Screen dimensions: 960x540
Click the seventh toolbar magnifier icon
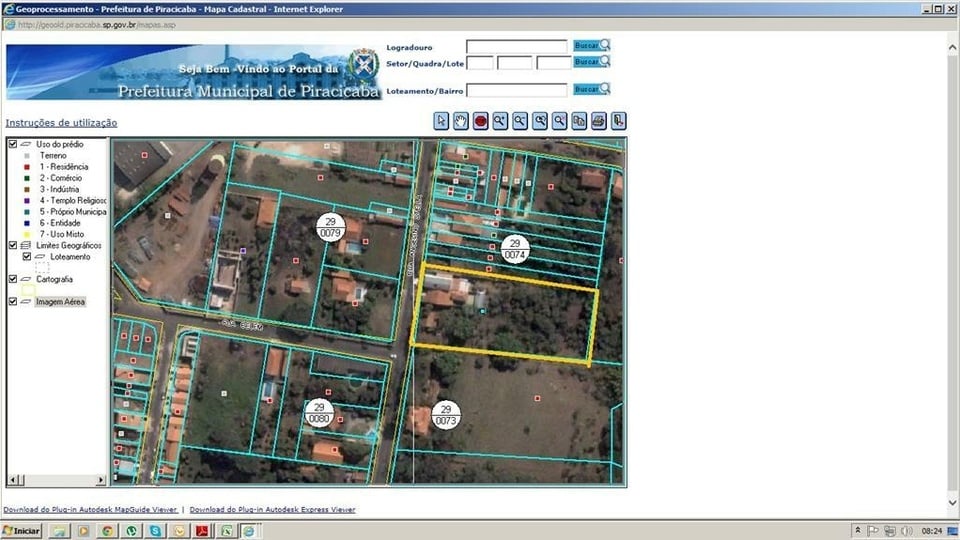click(x=559, y=121)
